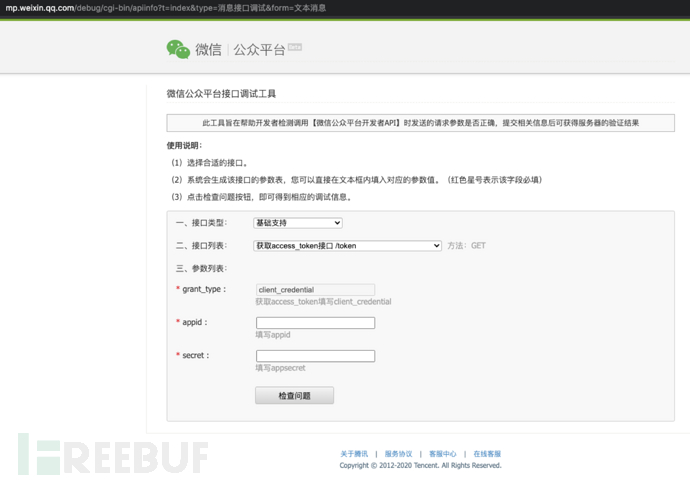Click the notice text starting 此工具旨在帮助开发者
Screen dimensions: 690x482
coord(420,123)
